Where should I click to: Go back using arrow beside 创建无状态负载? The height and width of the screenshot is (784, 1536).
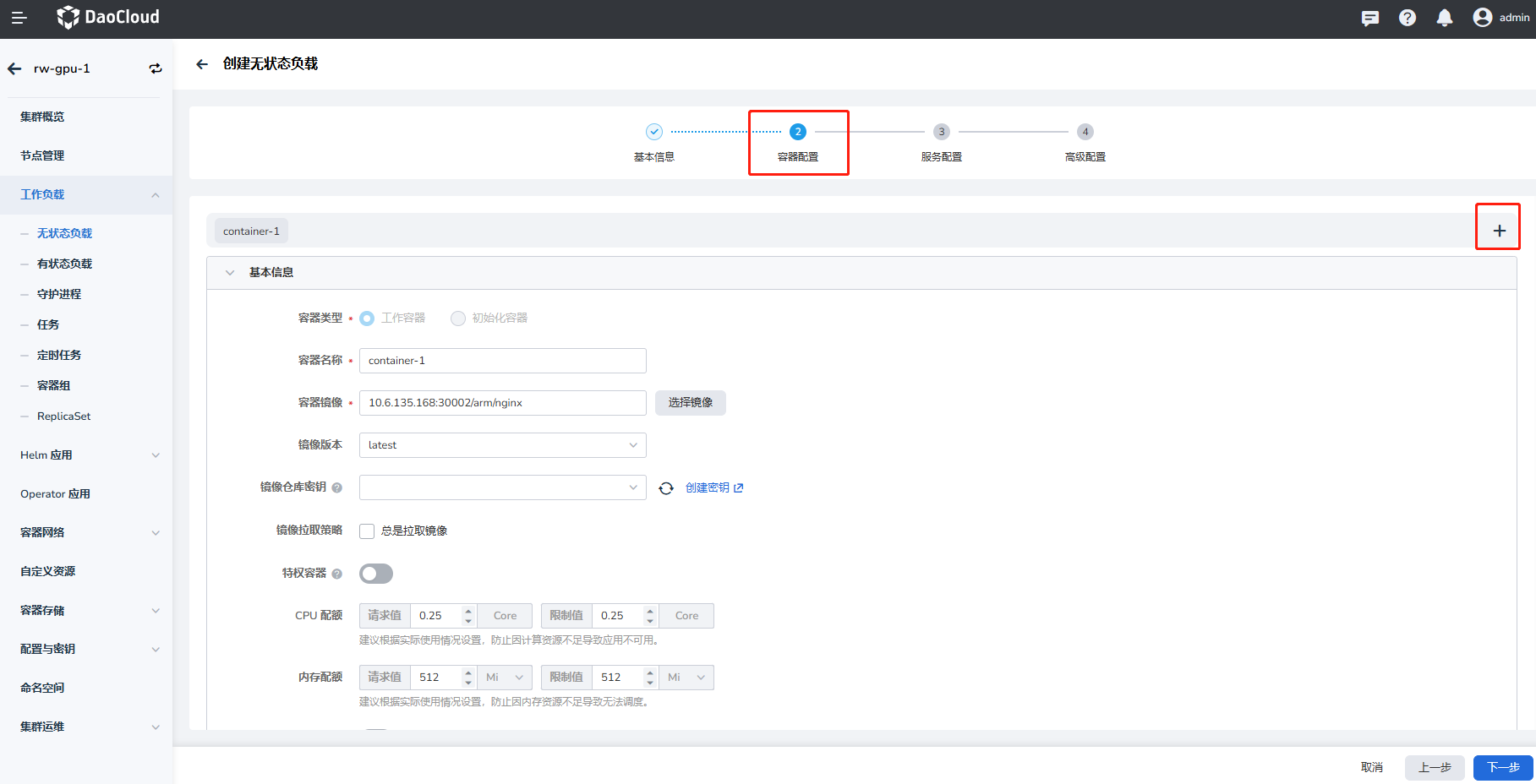click(202, 64)
